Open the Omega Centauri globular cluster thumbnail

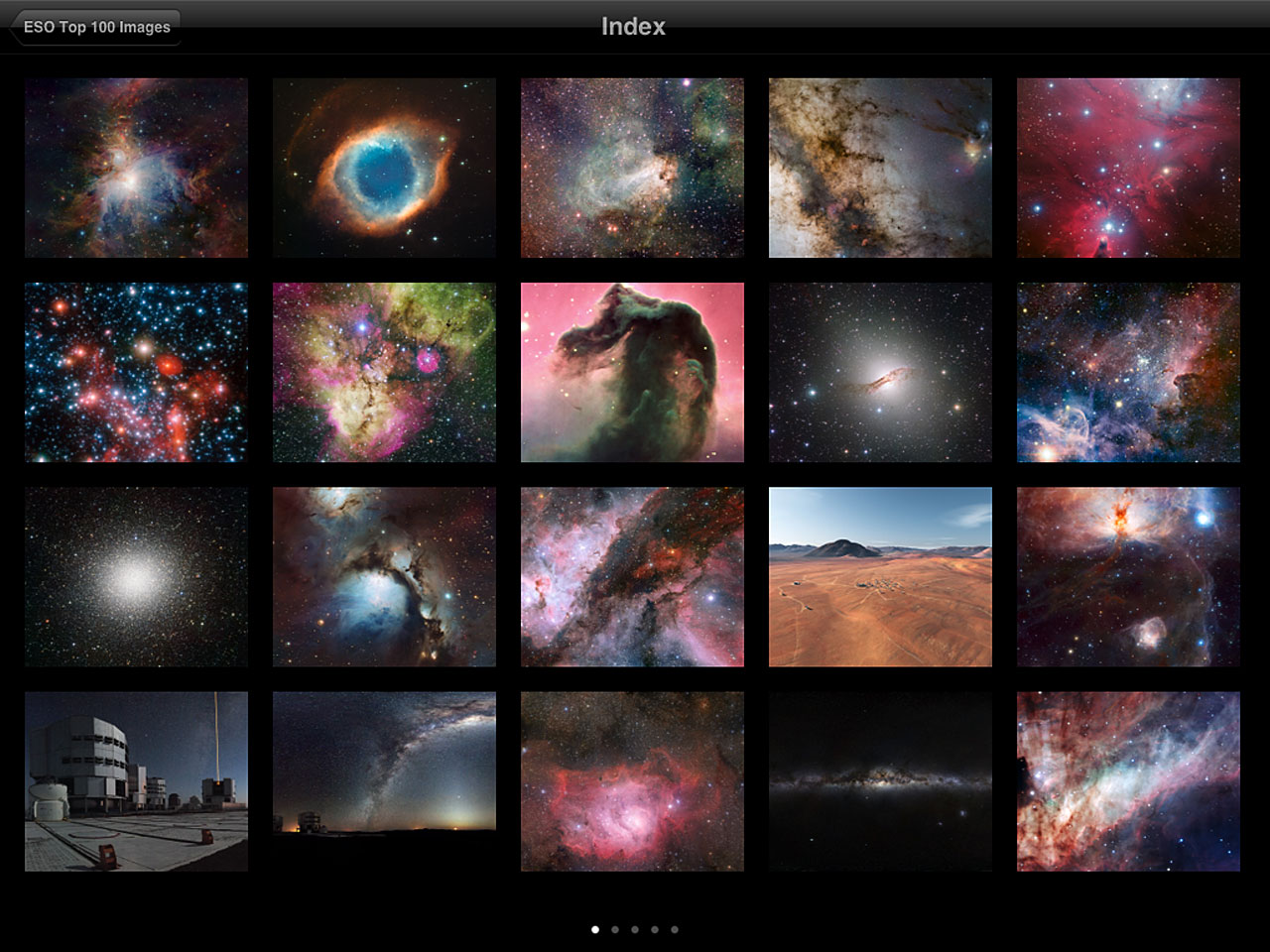(136, 576)
